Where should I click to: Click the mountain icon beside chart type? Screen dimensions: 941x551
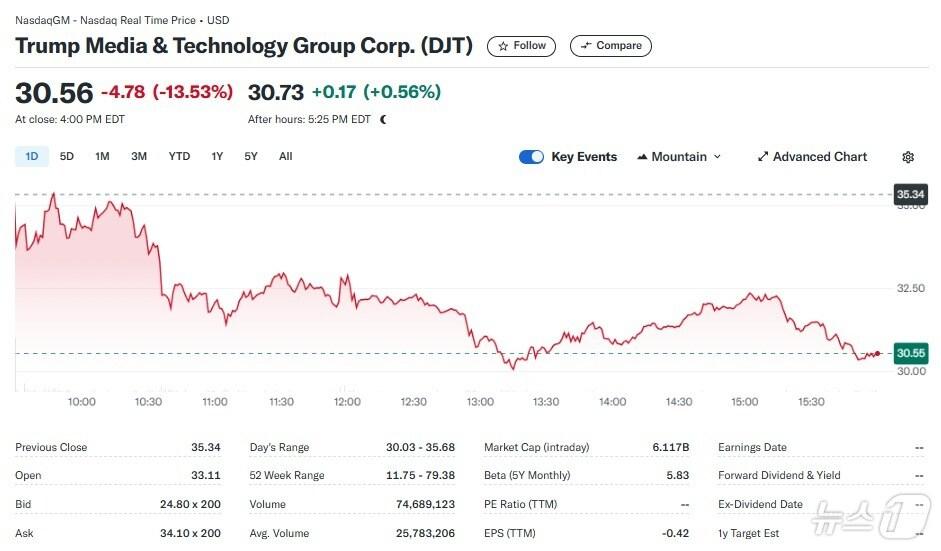tap(642, 157)
